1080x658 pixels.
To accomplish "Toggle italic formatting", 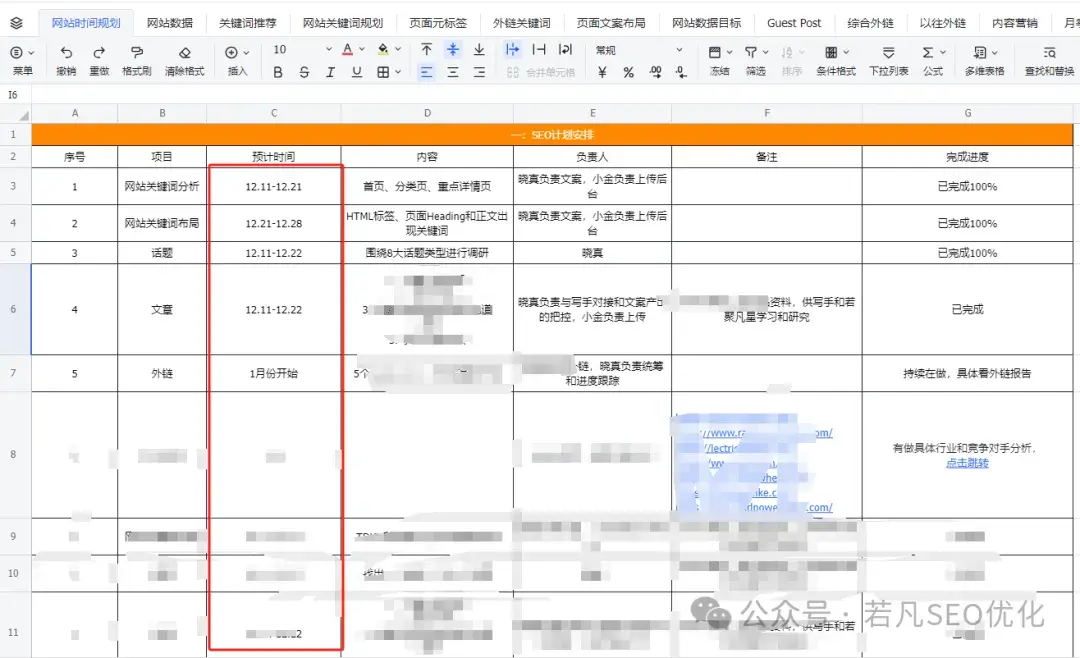I will coord(330,72).
